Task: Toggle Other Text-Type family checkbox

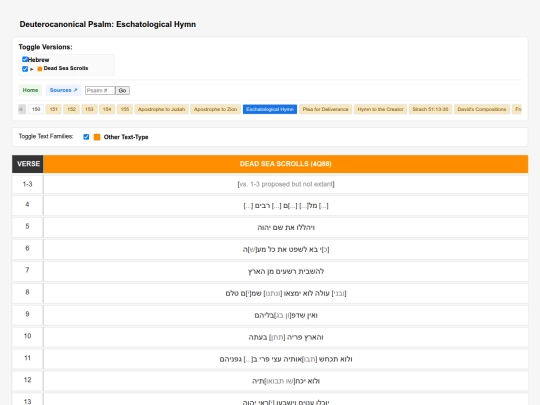Action: [86, 137]
